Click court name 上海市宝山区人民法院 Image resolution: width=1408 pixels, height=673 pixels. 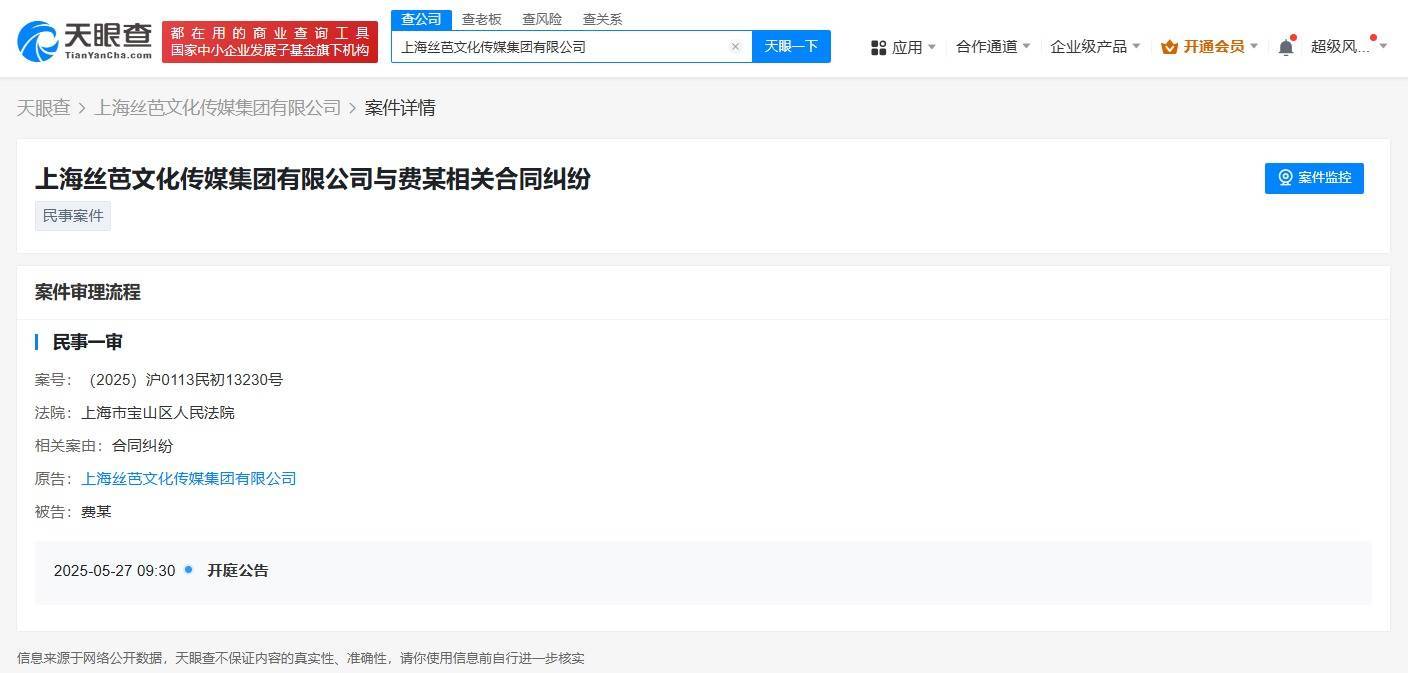pyautogui.click(x=158, y=413)
